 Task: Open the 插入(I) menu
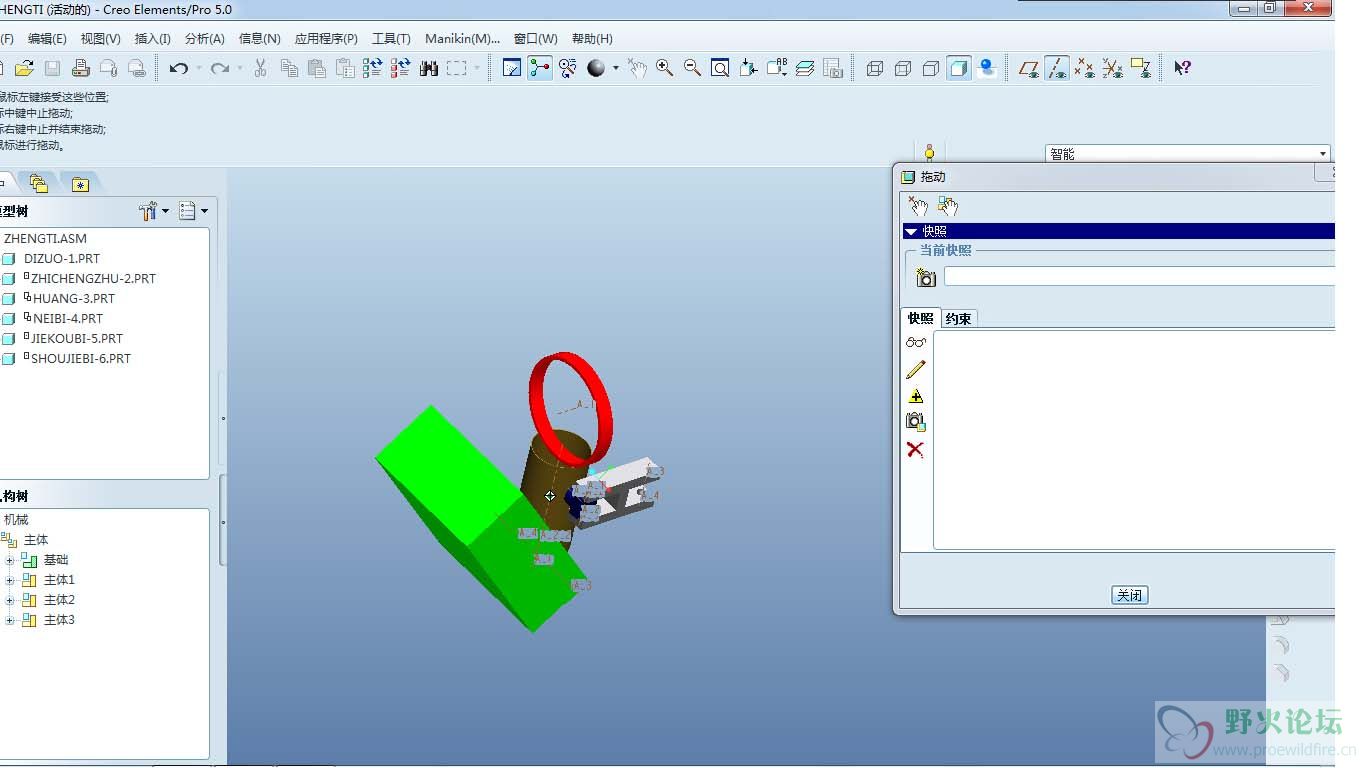coord(152,38)
